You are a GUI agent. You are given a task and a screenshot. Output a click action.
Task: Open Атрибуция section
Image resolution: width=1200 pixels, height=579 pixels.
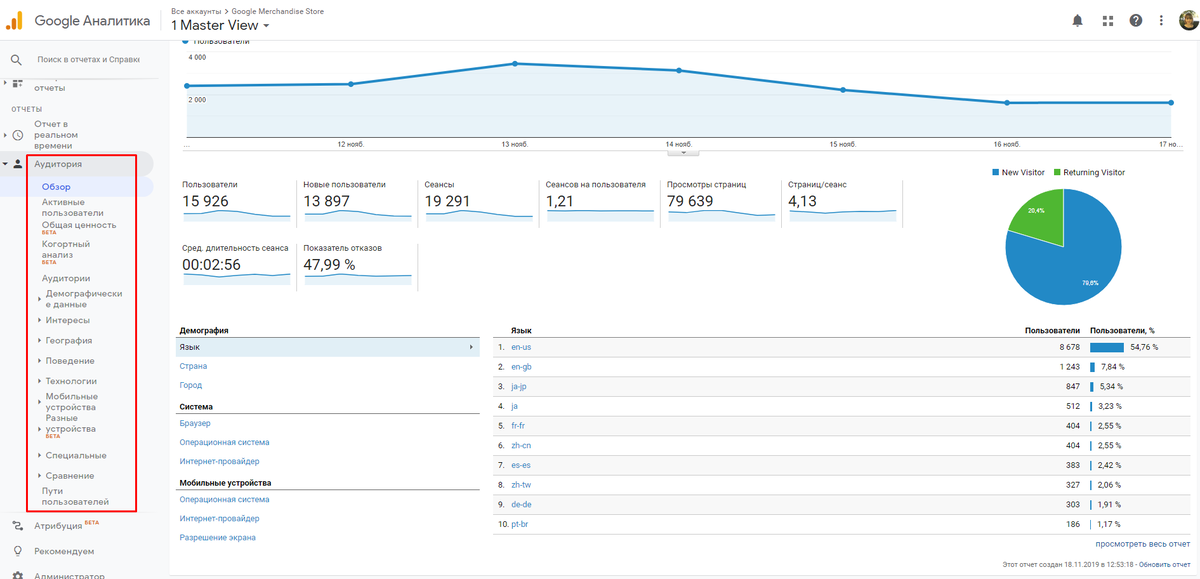[59, 525]
